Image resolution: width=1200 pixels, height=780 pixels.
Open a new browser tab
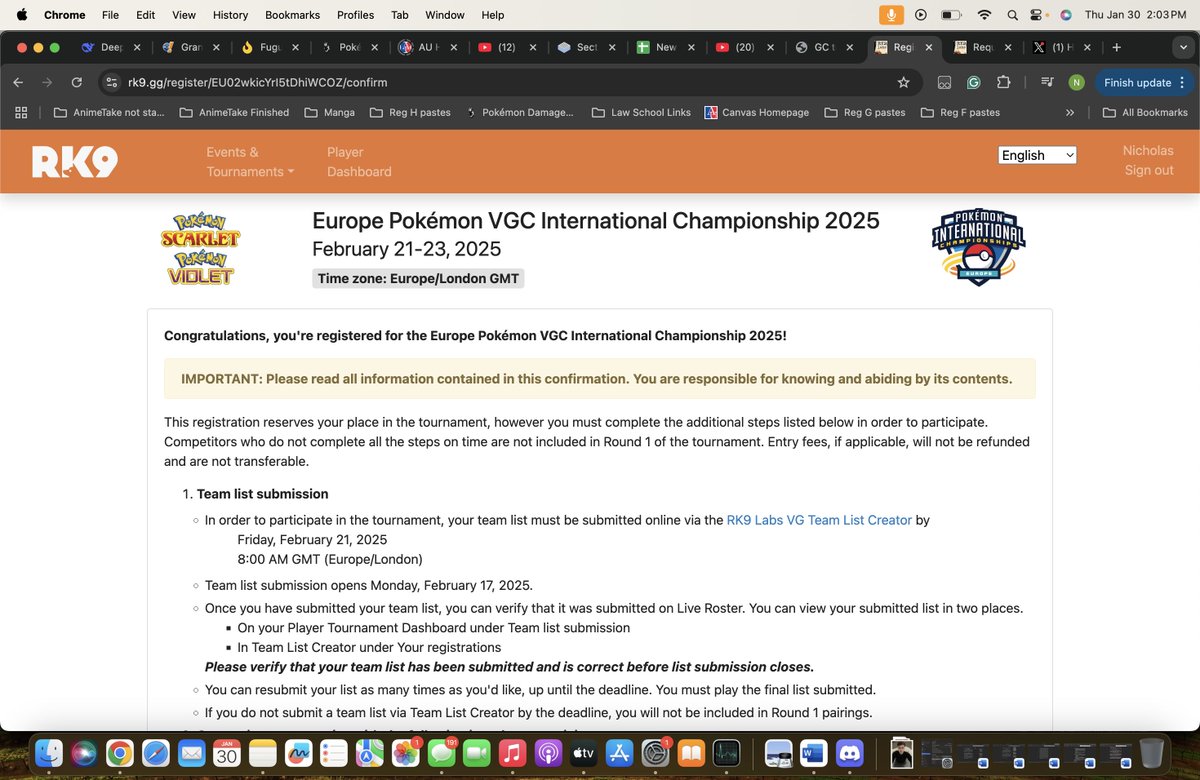tap(1117, 47)
